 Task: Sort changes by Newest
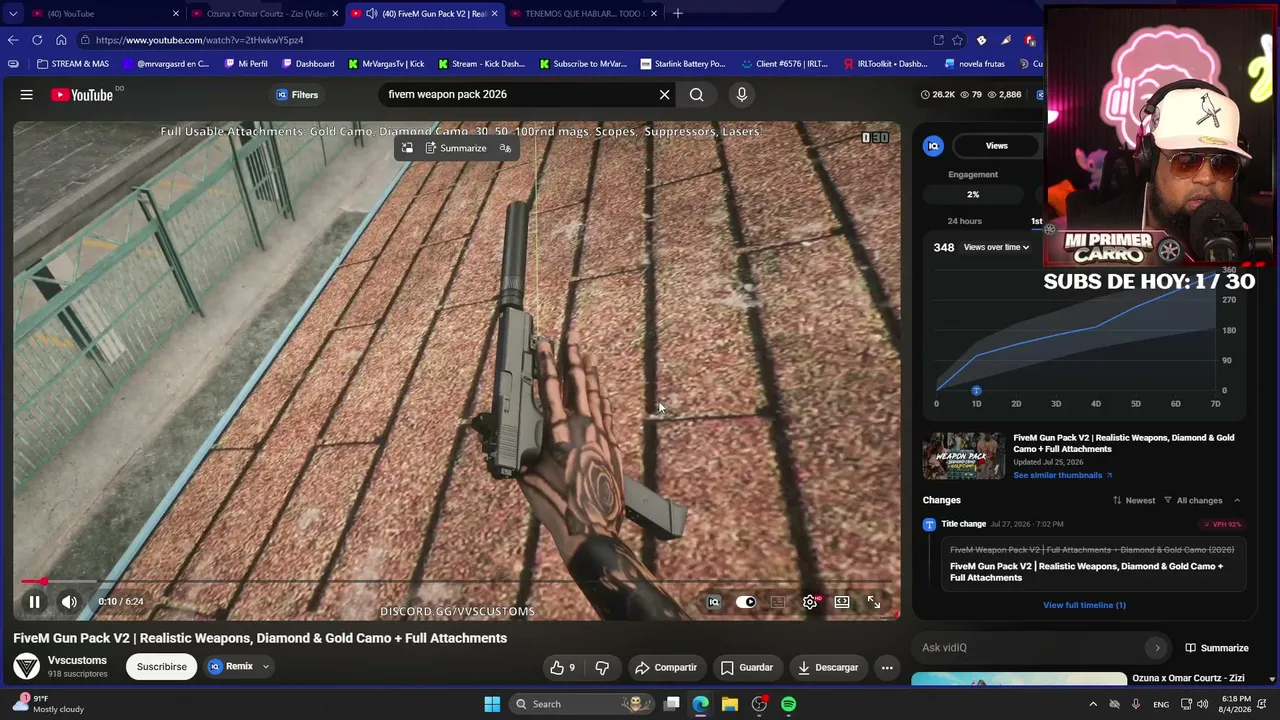(1134, 500)
